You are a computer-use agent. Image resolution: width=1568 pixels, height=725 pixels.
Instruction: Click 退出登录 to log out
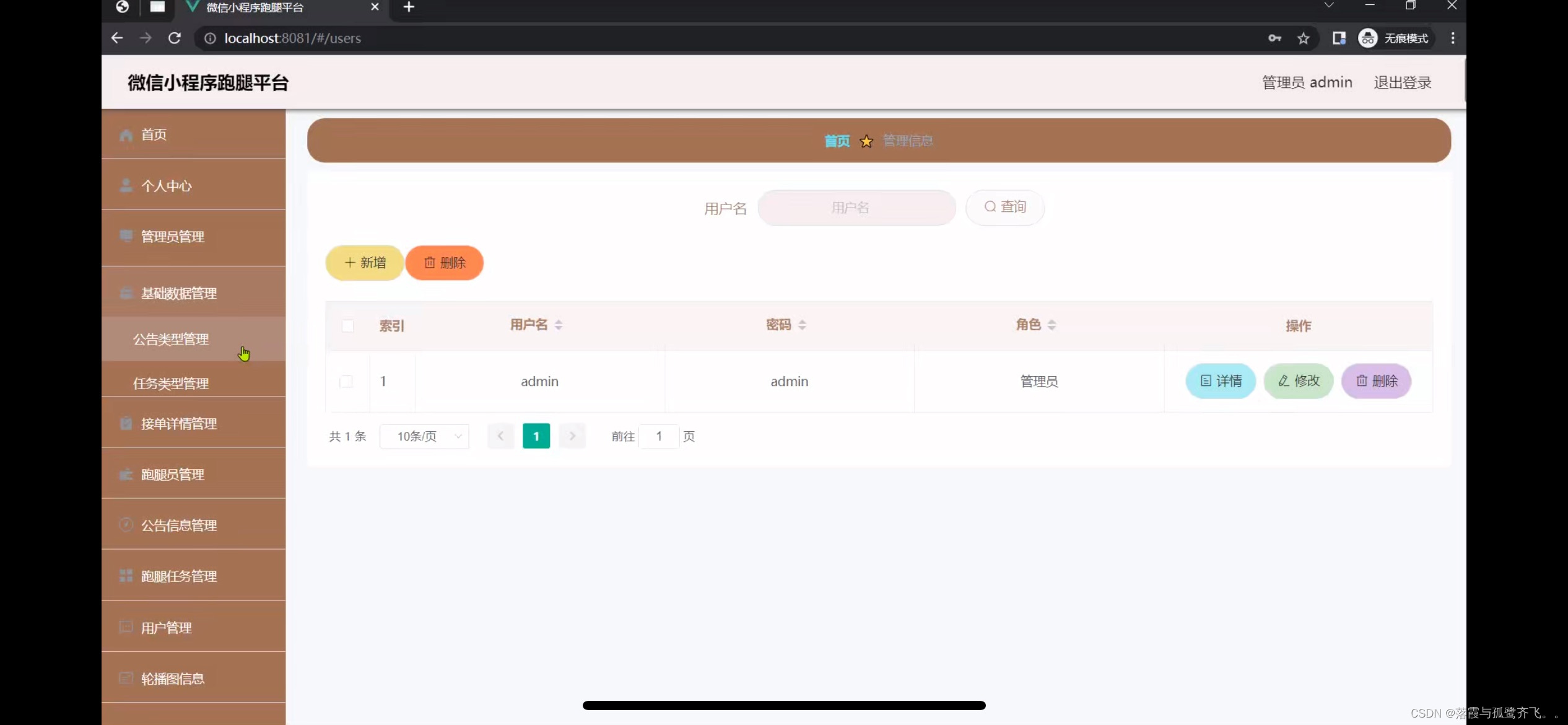(x=1403, y=82)
